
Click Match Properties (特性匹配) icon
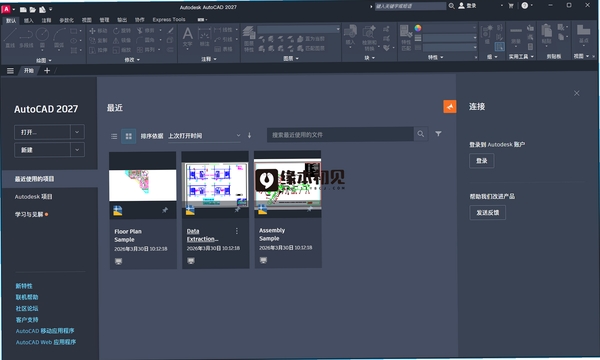(406, 37)
